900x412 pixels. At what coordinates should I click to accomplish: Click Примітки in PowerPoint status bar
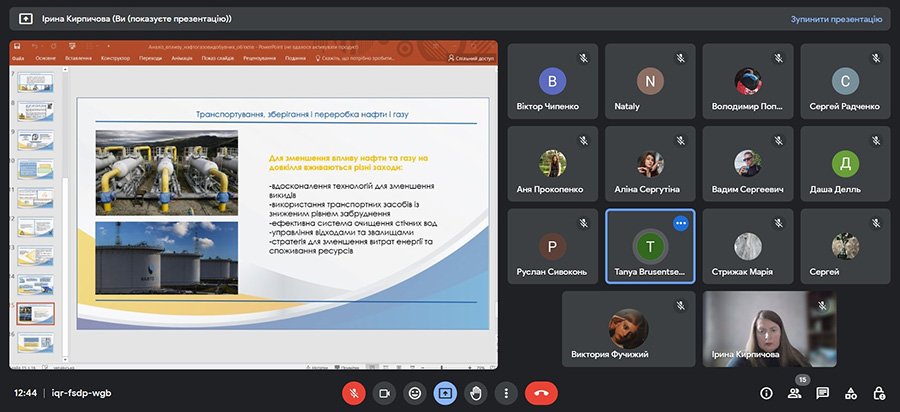pyautogui.click(x=348, y=366)
